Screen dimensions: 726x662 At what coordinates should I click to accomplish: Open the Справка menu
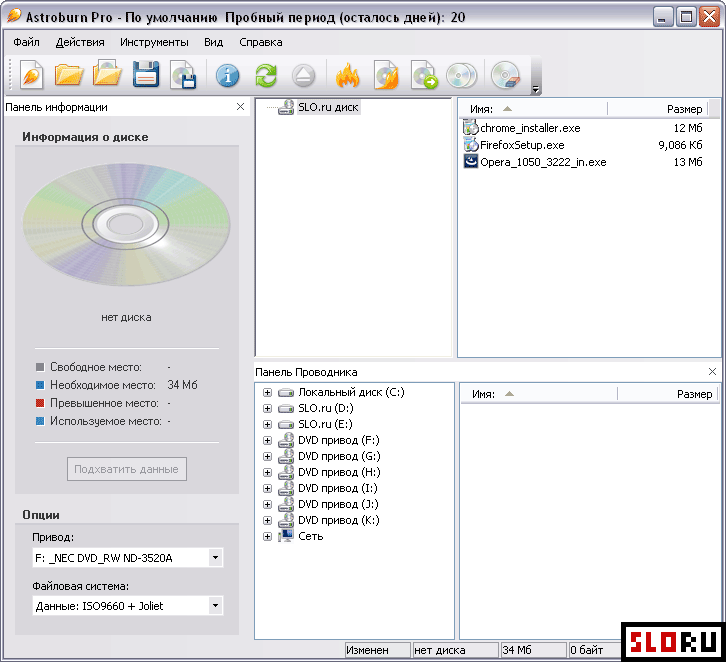pos(261,42)
